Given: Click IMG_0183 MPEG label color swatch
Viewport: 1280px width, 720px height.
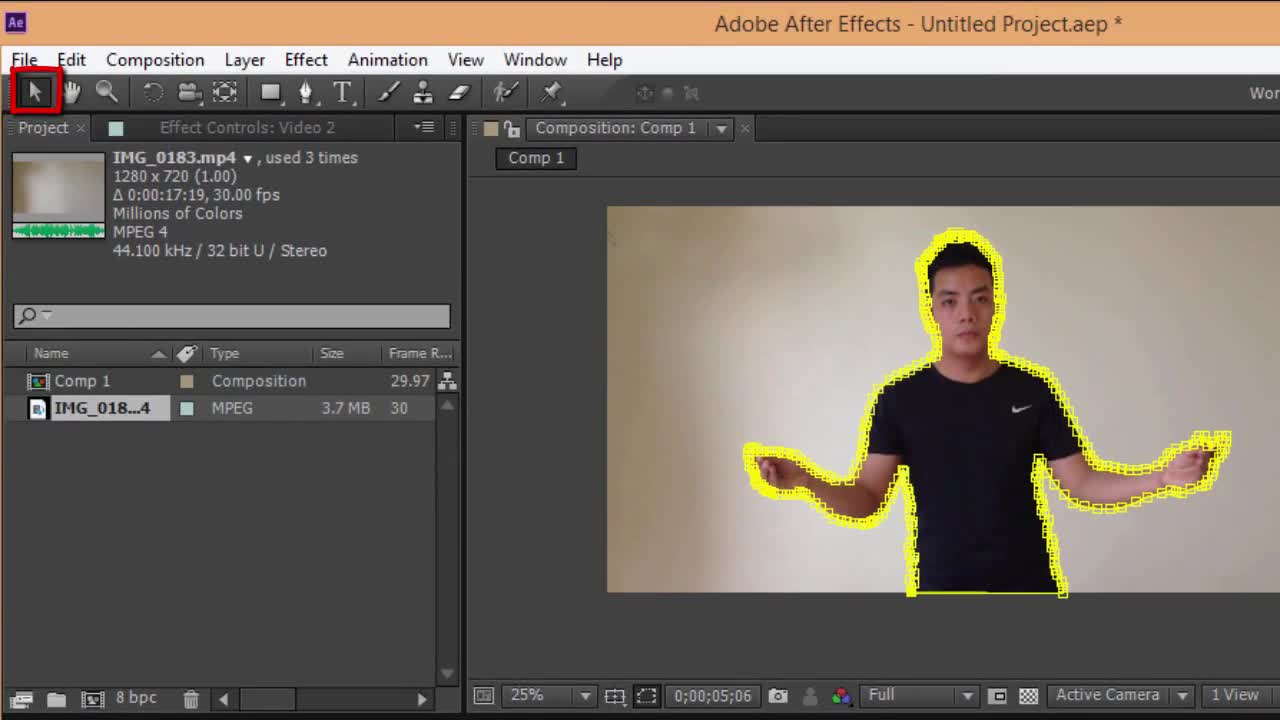Looking at the screenshot, I should 187,408.
